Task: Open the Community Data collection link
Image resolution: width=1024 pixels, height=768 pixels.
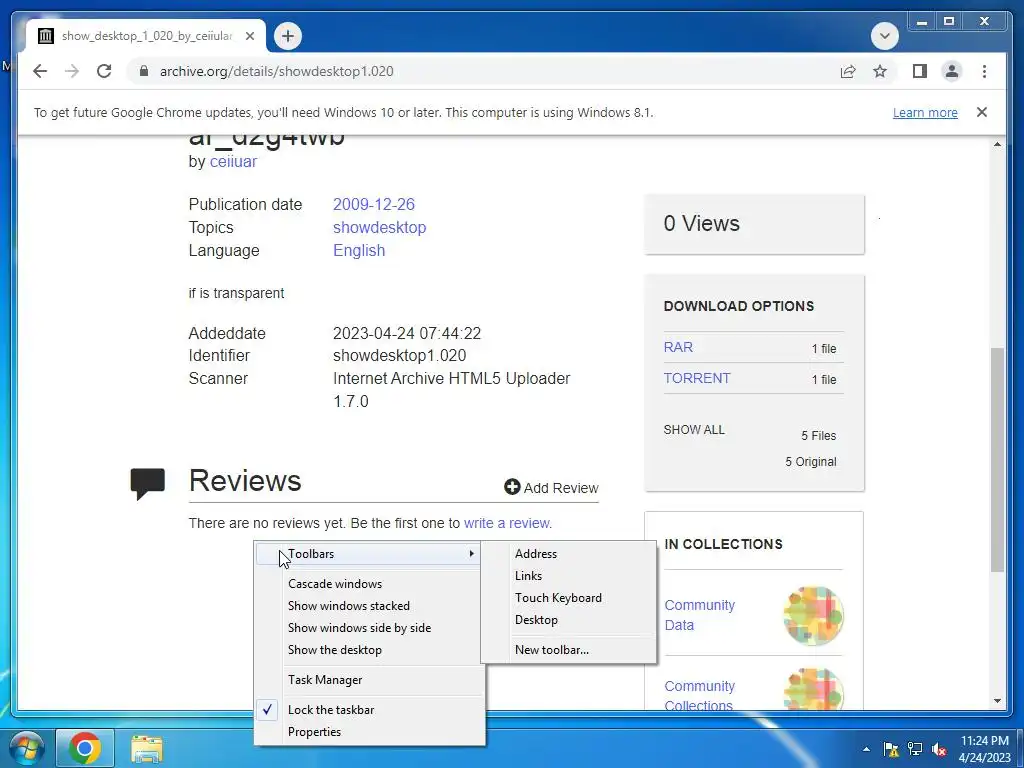Action: pos(699,615)
